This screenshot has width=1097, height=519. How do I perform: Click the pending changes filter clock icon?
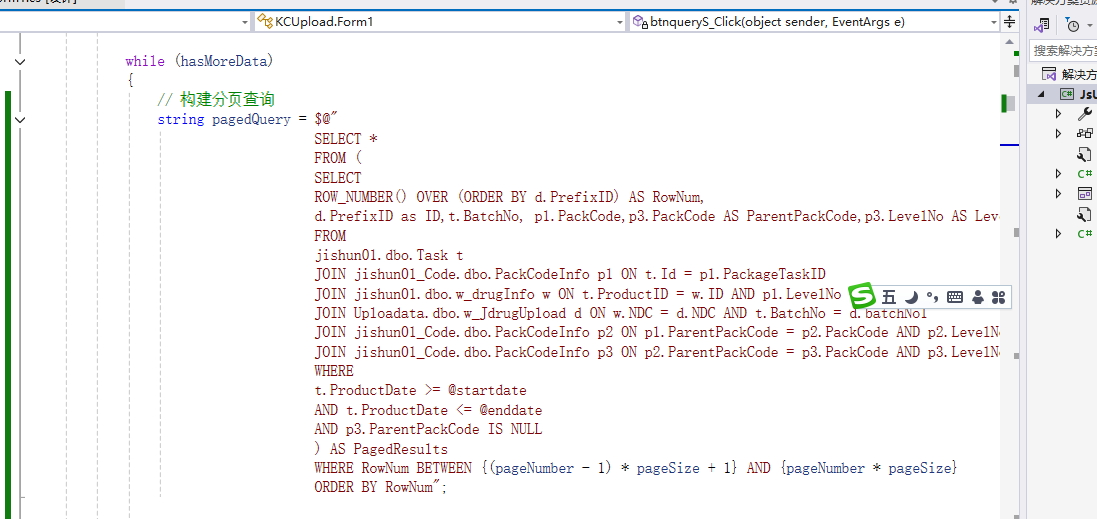pyautogui.click(x=1072, y=25)
